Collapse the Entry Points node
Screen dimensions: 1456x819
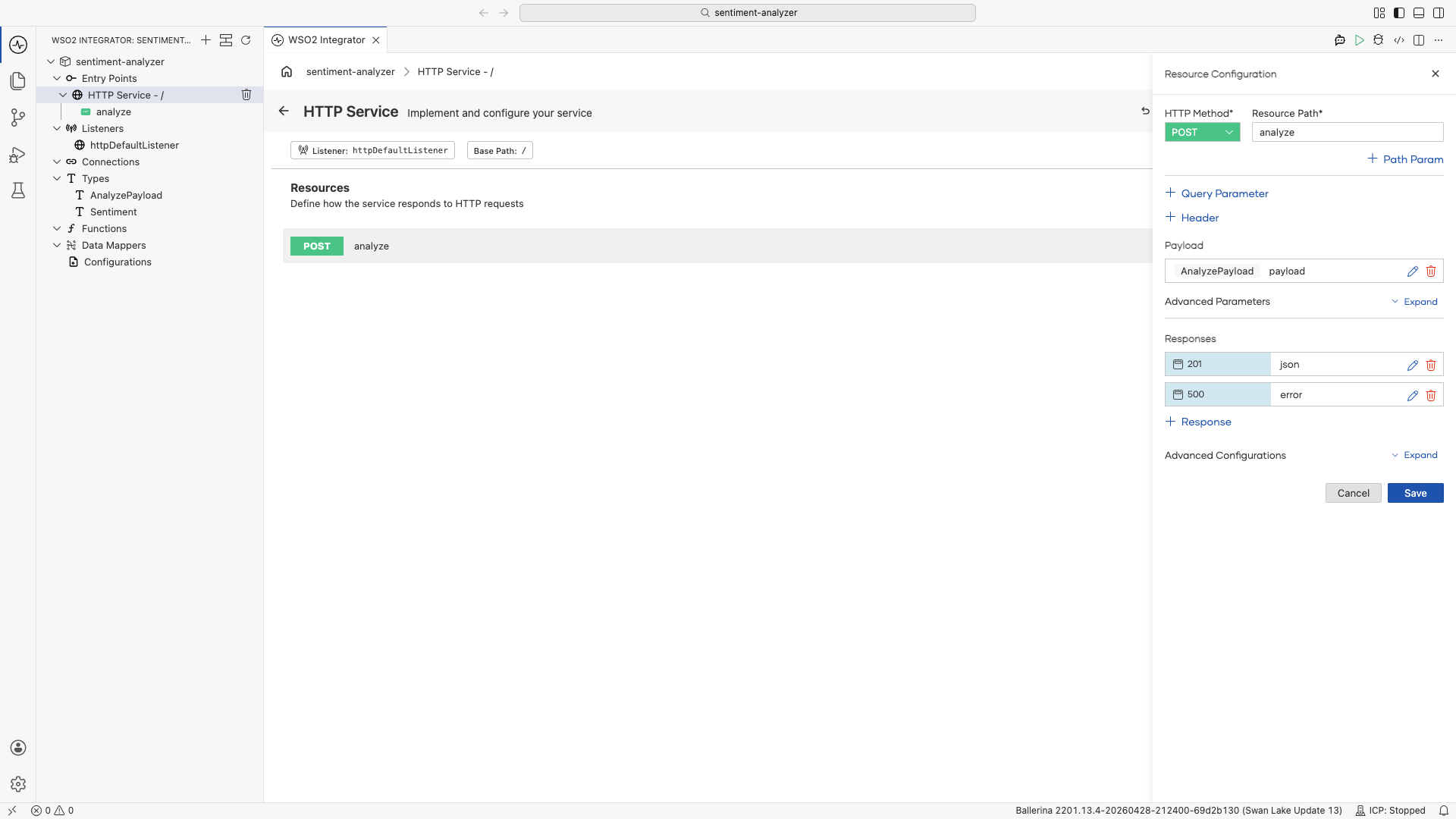click(x=57, y=78)
